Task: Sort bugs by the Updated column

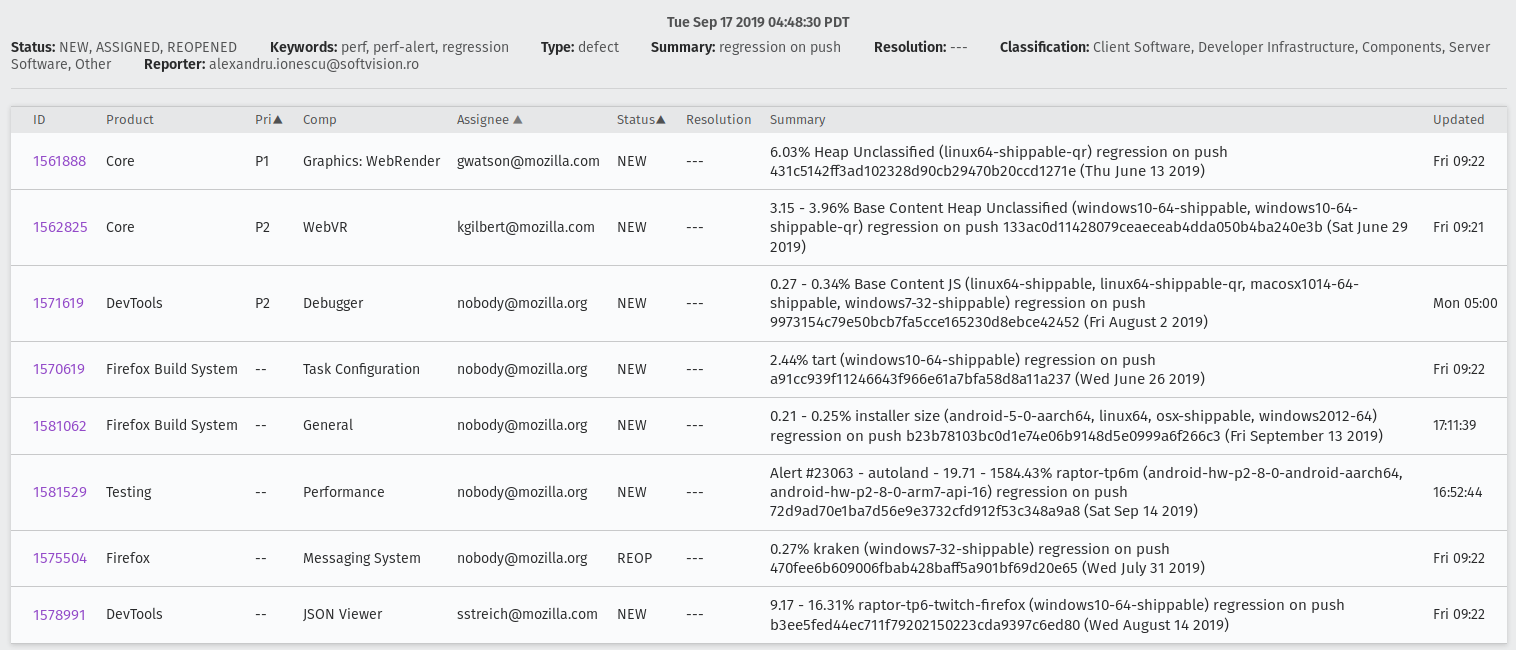Action: (x=1458, y=120)
